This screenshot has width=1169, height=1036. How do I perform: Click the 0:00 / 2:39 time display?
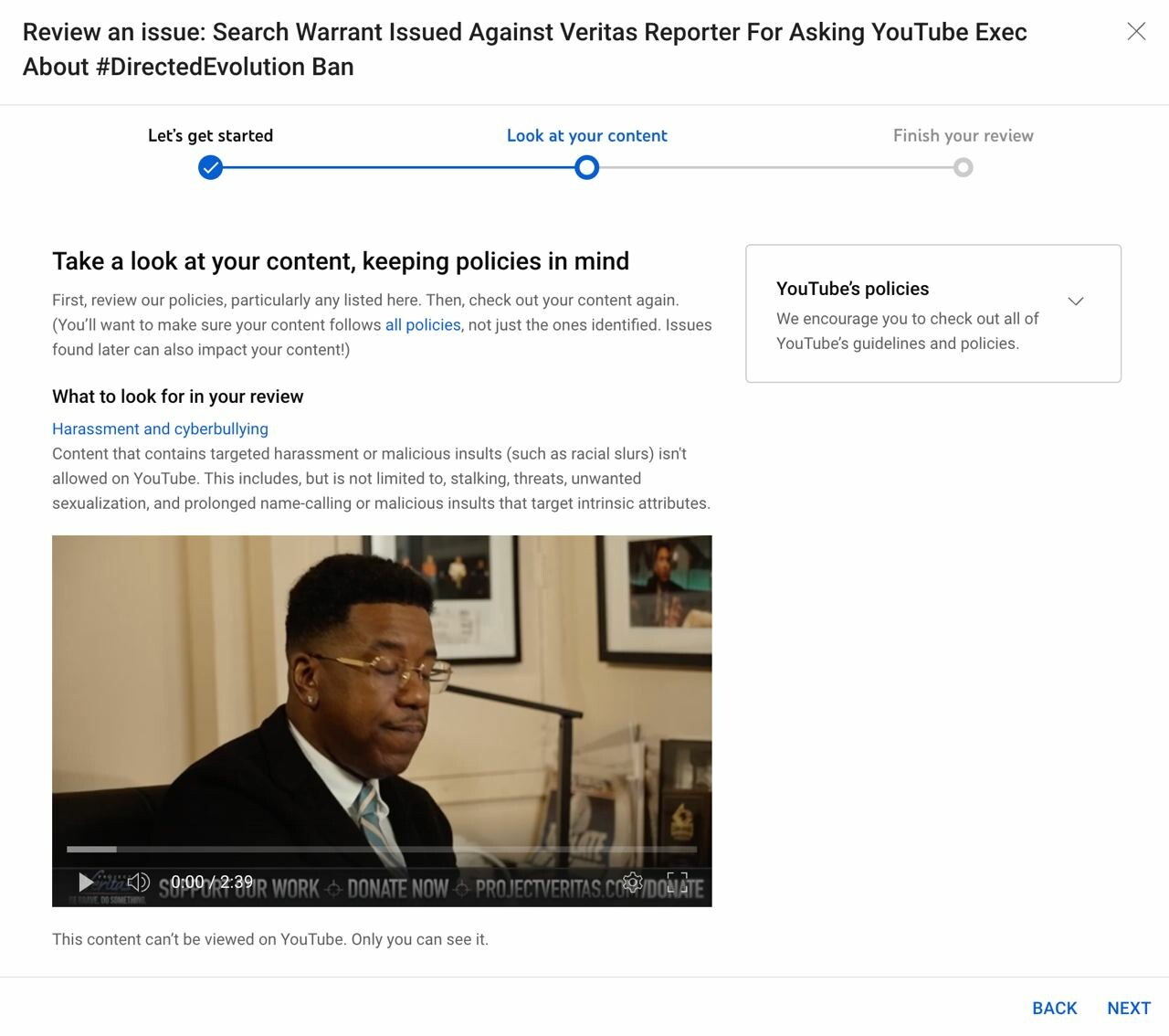coord(212,882)
